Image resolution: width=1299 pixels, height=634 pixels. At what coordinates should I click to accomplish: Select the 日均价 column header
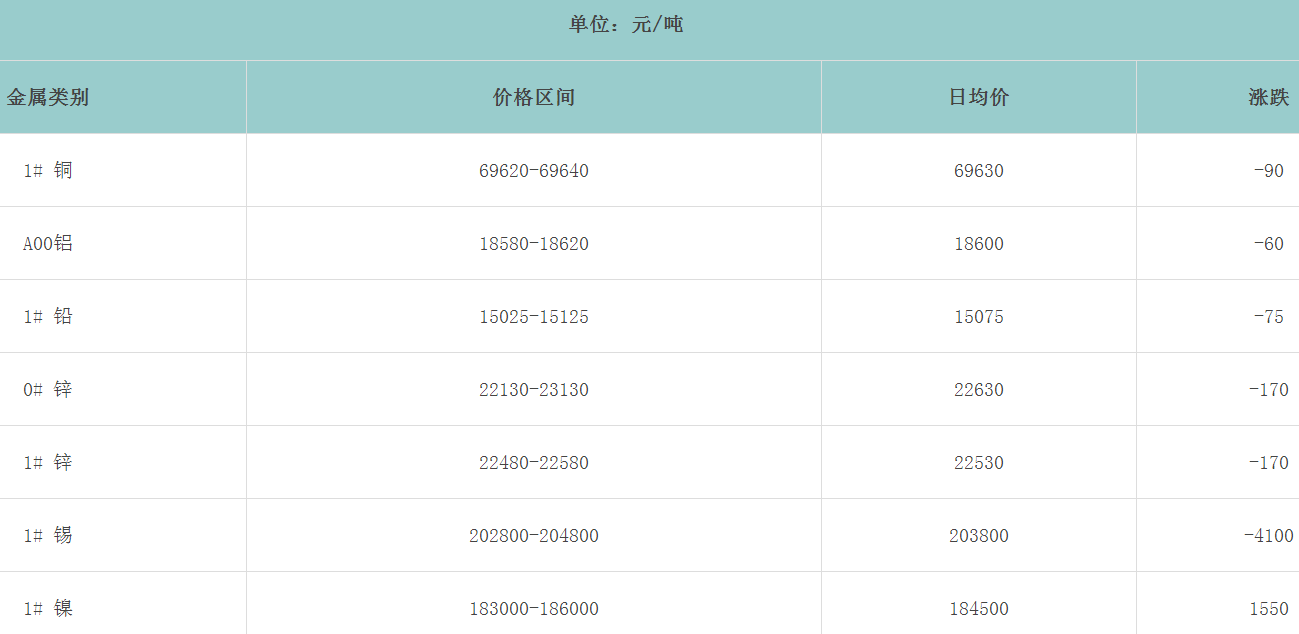point(978,97)
